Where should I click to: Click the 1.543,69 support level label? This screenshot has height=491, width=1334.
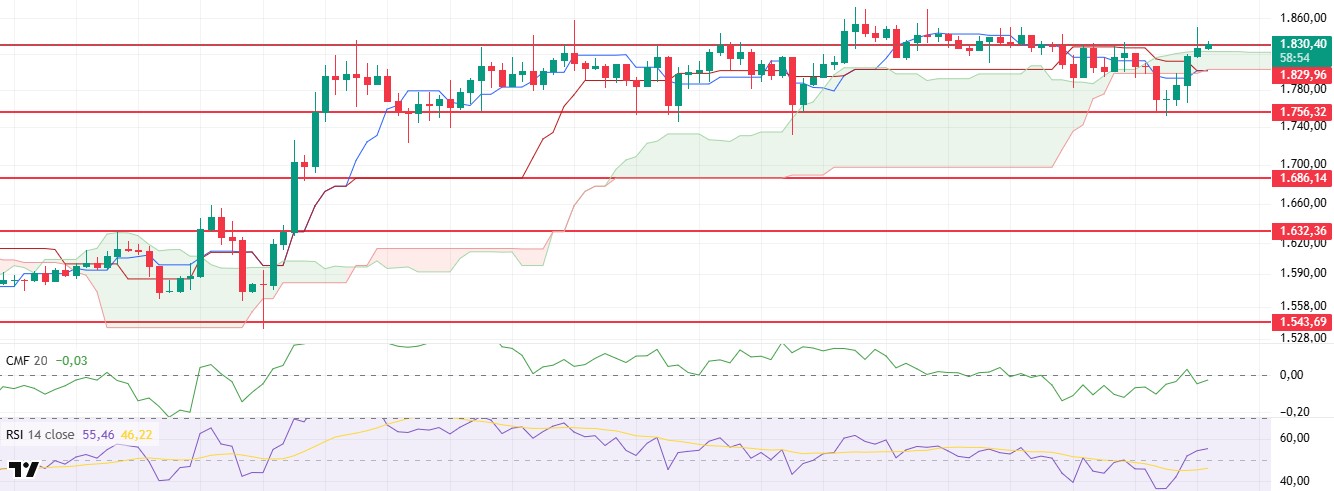(x=1298, y=322)
